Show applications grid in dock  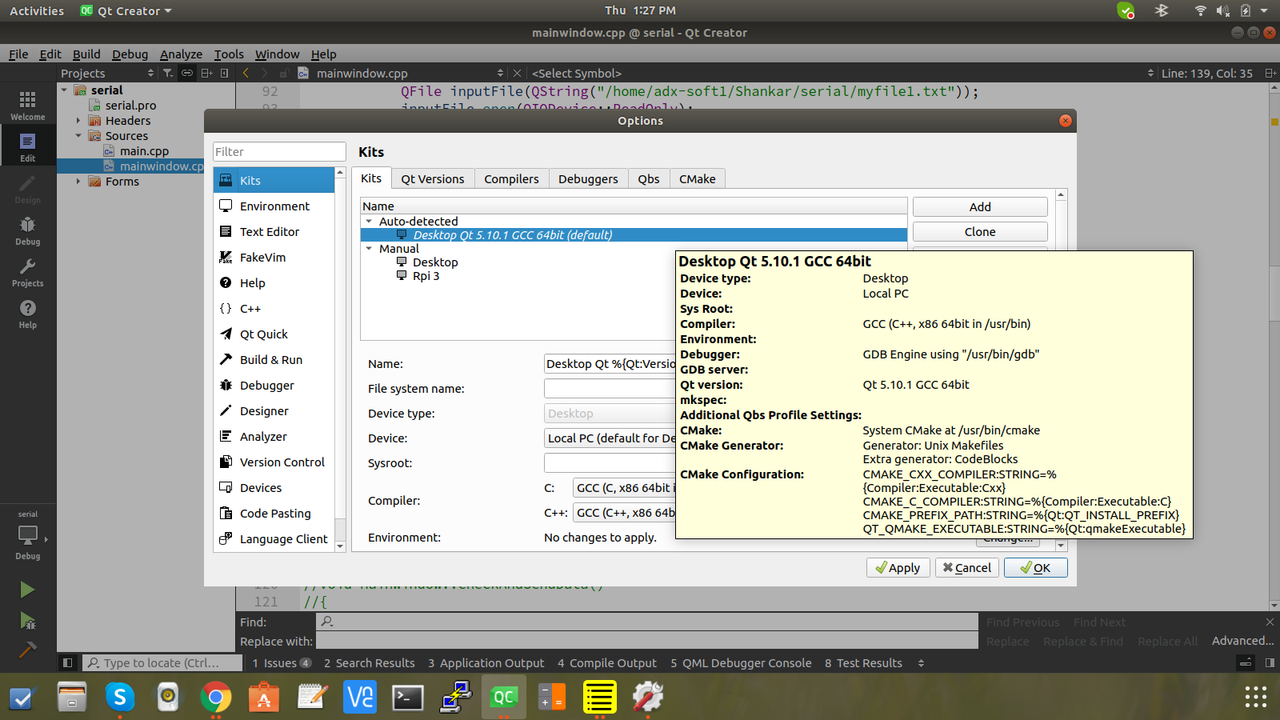[x=1255, y=697]
